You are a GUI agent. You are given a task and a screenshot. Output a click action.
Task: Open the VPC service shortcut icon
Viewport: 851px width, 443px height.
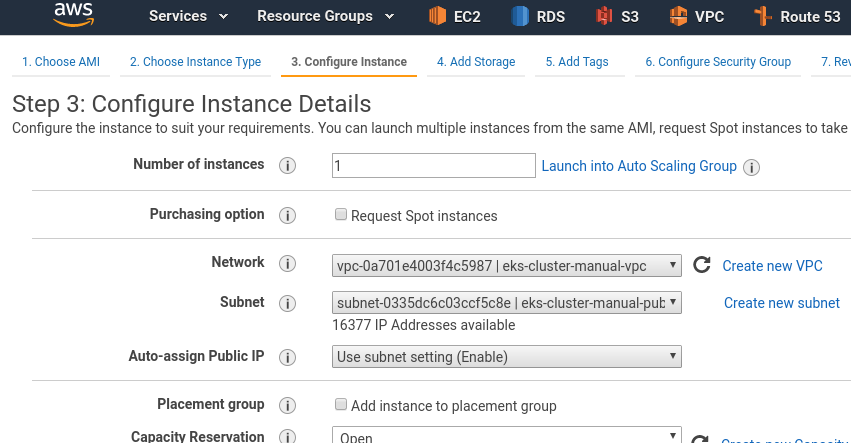pos(678,16)
